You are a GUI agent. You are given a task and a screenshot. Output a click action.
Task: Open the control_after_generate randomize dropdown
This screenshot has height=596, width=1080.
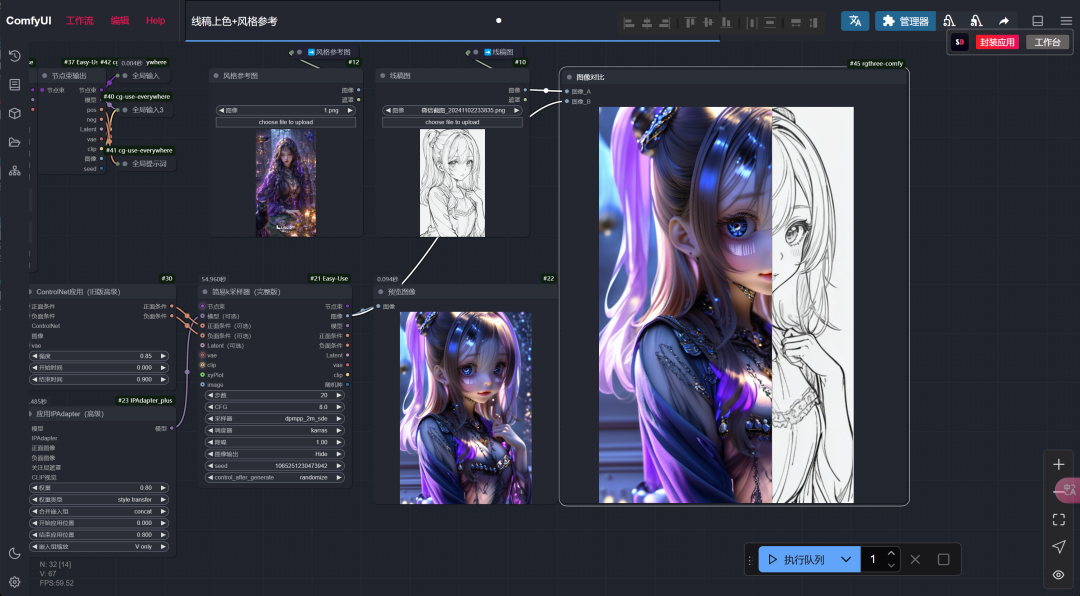coord(276,477)
